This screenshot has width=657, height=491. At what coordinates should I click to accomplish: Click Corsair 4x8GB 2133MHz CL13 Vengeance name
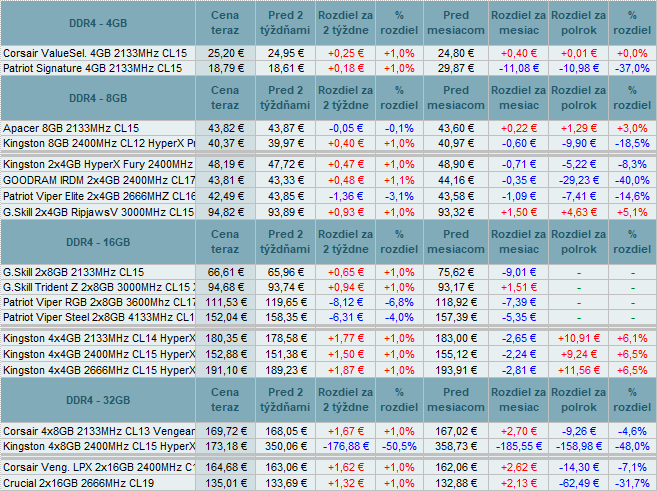(x=99, y=431)
